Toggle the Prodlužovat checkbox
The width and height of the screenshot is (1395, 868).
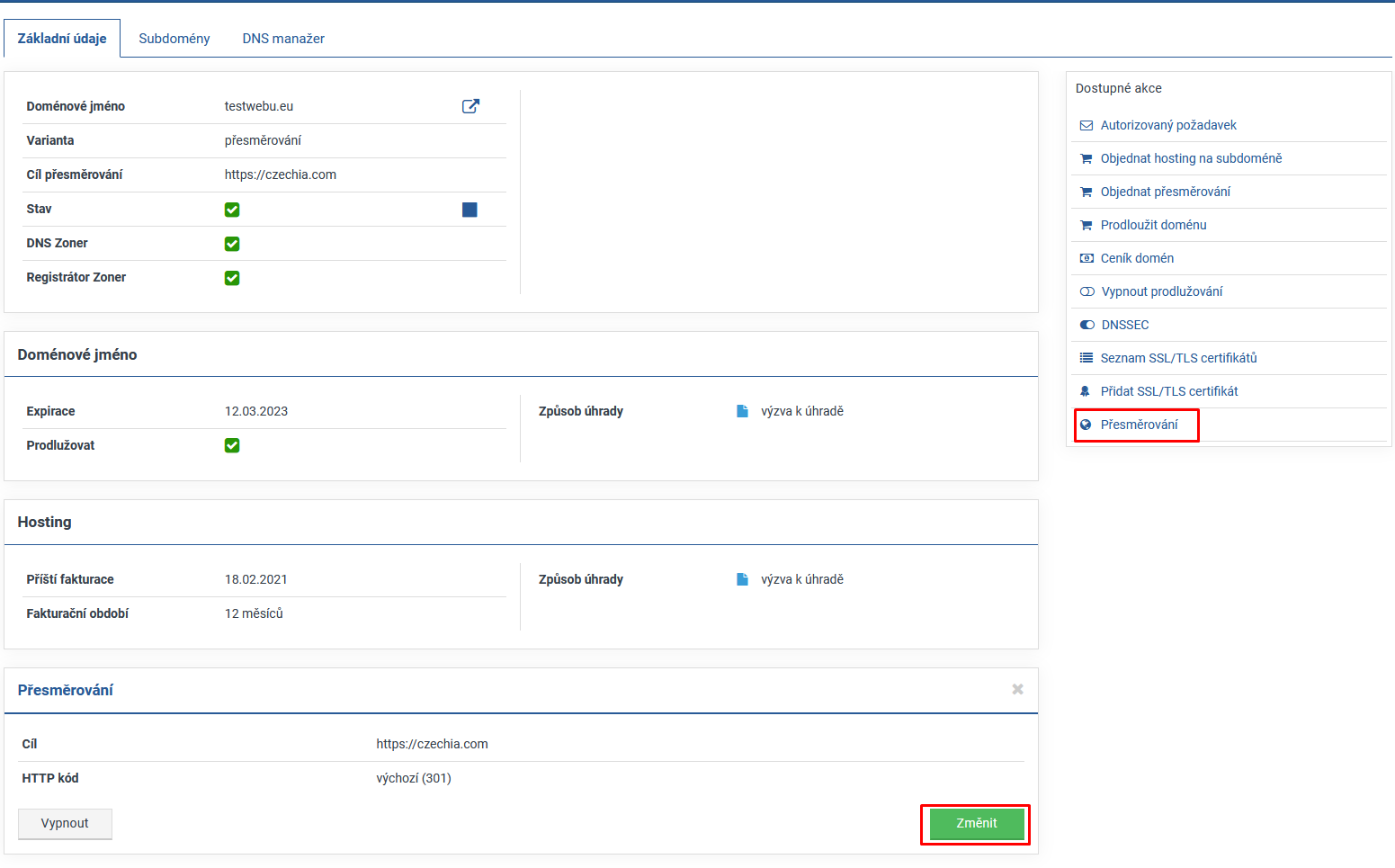(x=232, y=445)
